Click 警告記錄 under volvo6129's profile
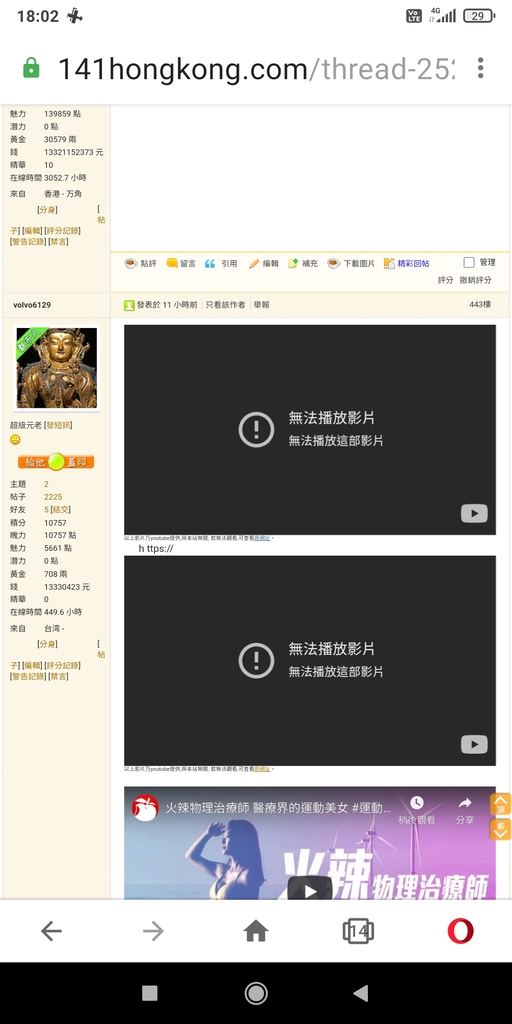The image size is (512, 1024). pos(28,676)
